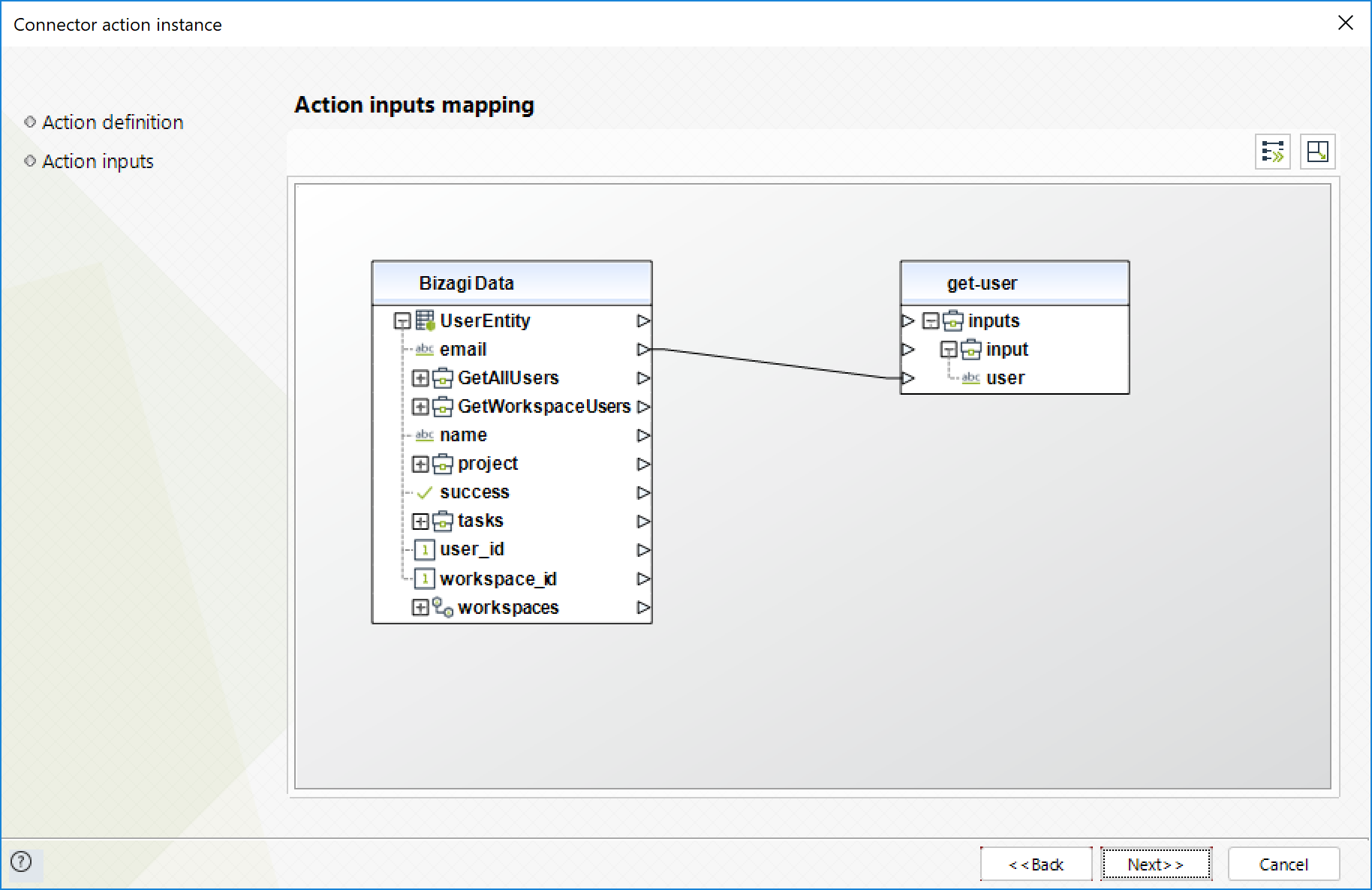Select the mapping line from email to user
1372x890 pixels.
[777, 363]
